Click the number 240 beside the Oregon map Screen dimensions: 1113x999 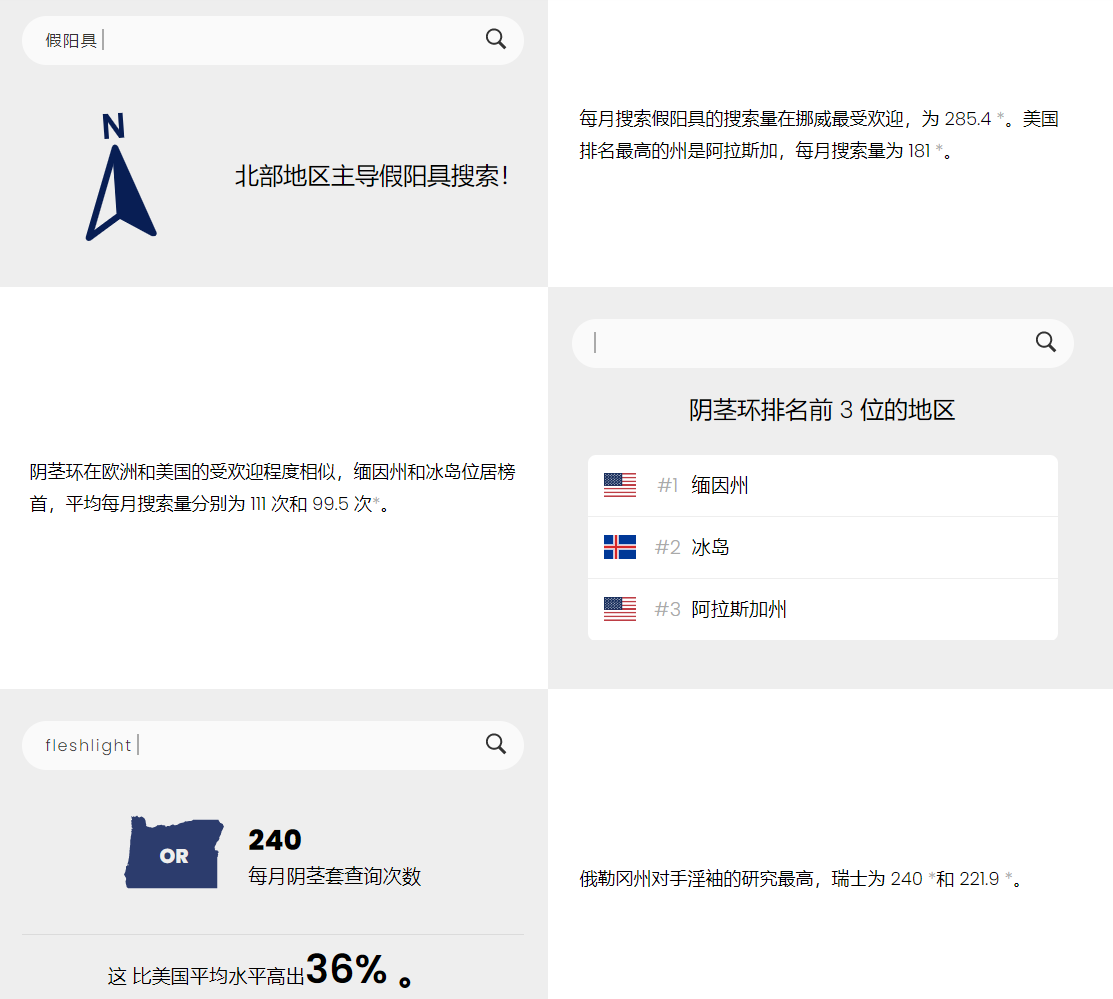[275, 840]
